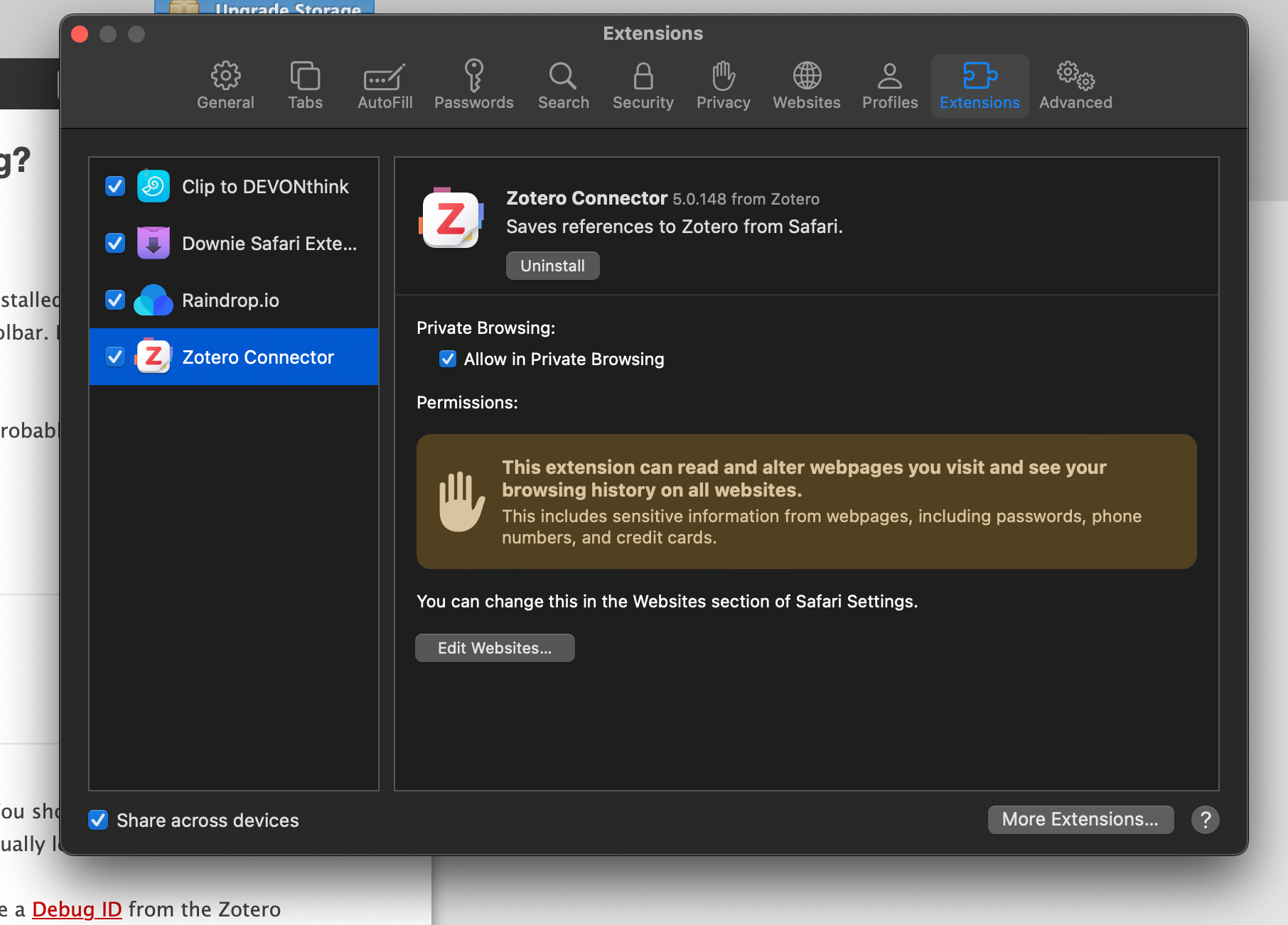
Task: Click the Raindrop.io cloud icon
Action: click(x=154, y=300)
